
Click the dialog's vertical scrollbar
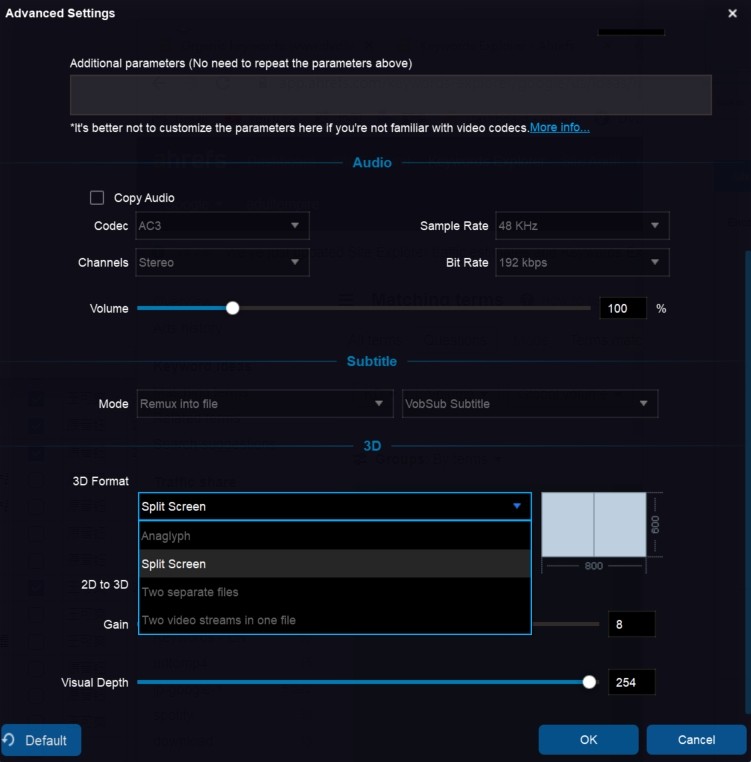coord(747,481)
